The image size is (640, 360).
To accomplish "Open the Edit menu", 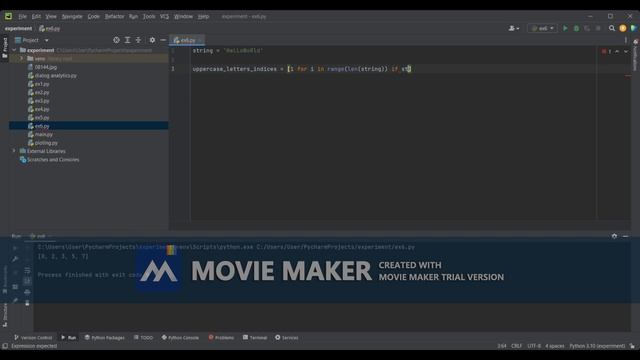I will (x=36, y=16).
